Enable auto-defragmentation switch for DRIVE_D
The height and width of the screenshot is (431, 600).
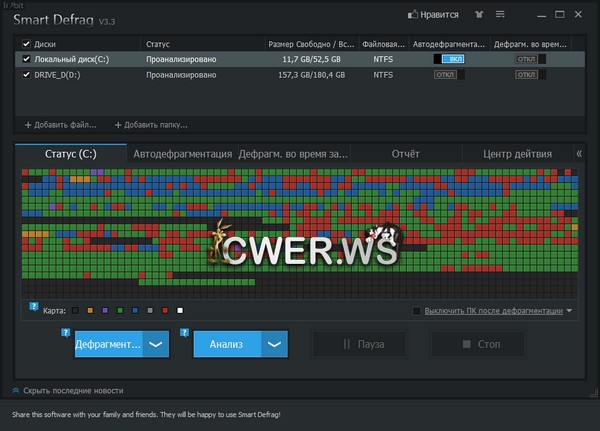point(450,74)
